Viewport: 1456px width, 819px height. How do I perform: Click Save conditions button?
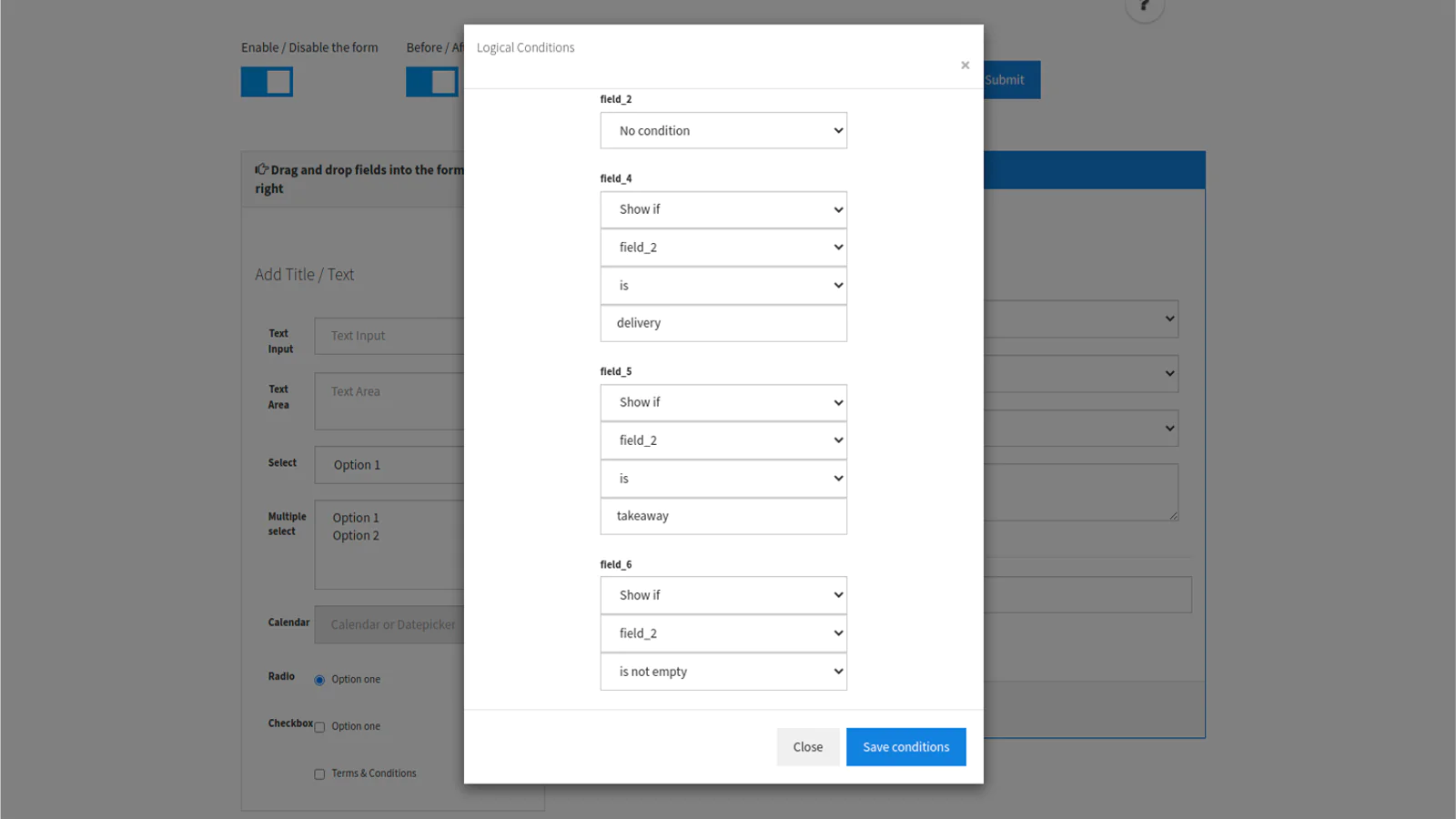pyautogui.click(x=906, y=747)
